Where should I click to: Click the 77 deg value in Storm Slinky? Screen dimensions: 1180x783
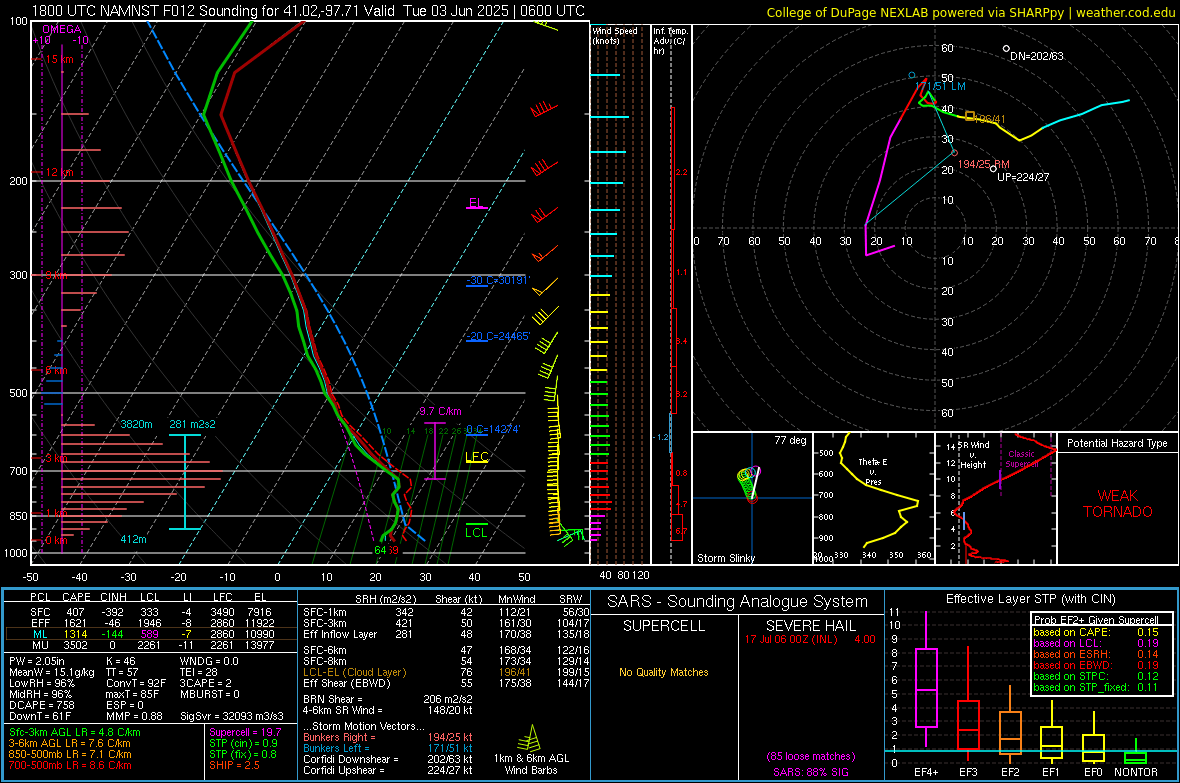pos(790,440)
